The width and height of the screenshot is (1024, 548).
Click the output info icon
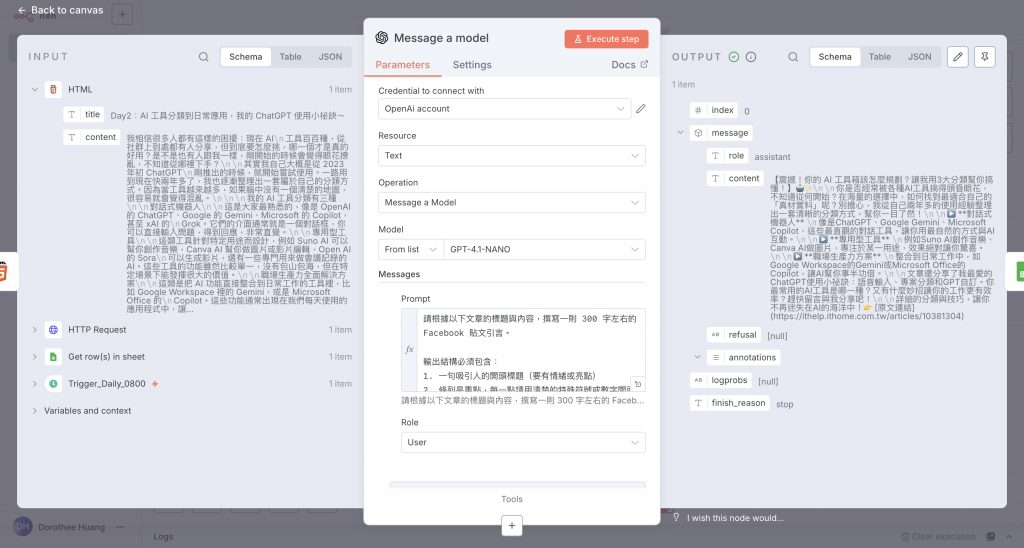pyautogui.click(x=751, y=57)
